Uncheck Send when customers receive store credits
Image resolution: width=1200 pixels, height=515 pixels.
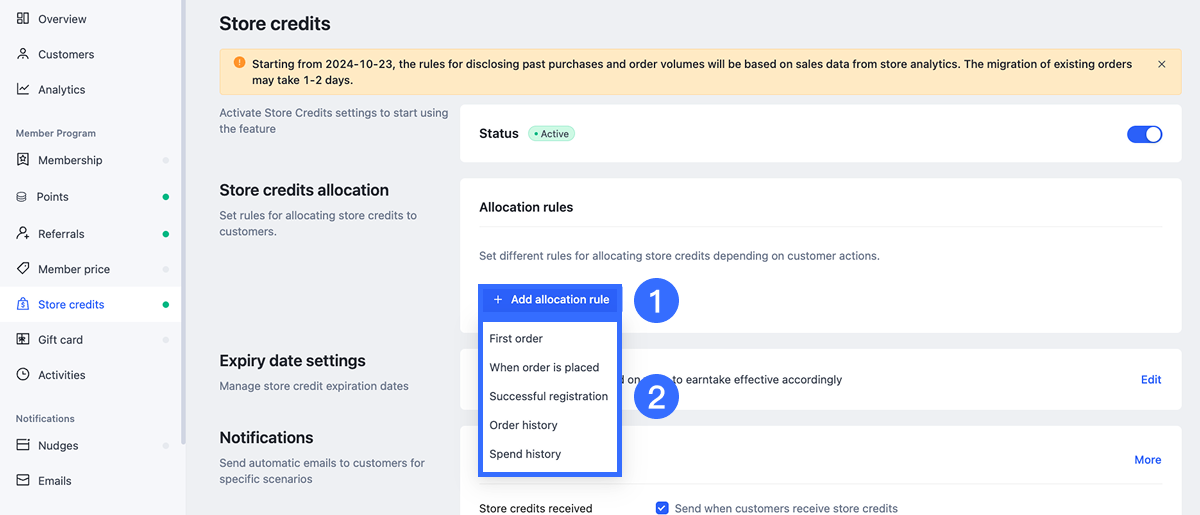[x=661, y=508]
